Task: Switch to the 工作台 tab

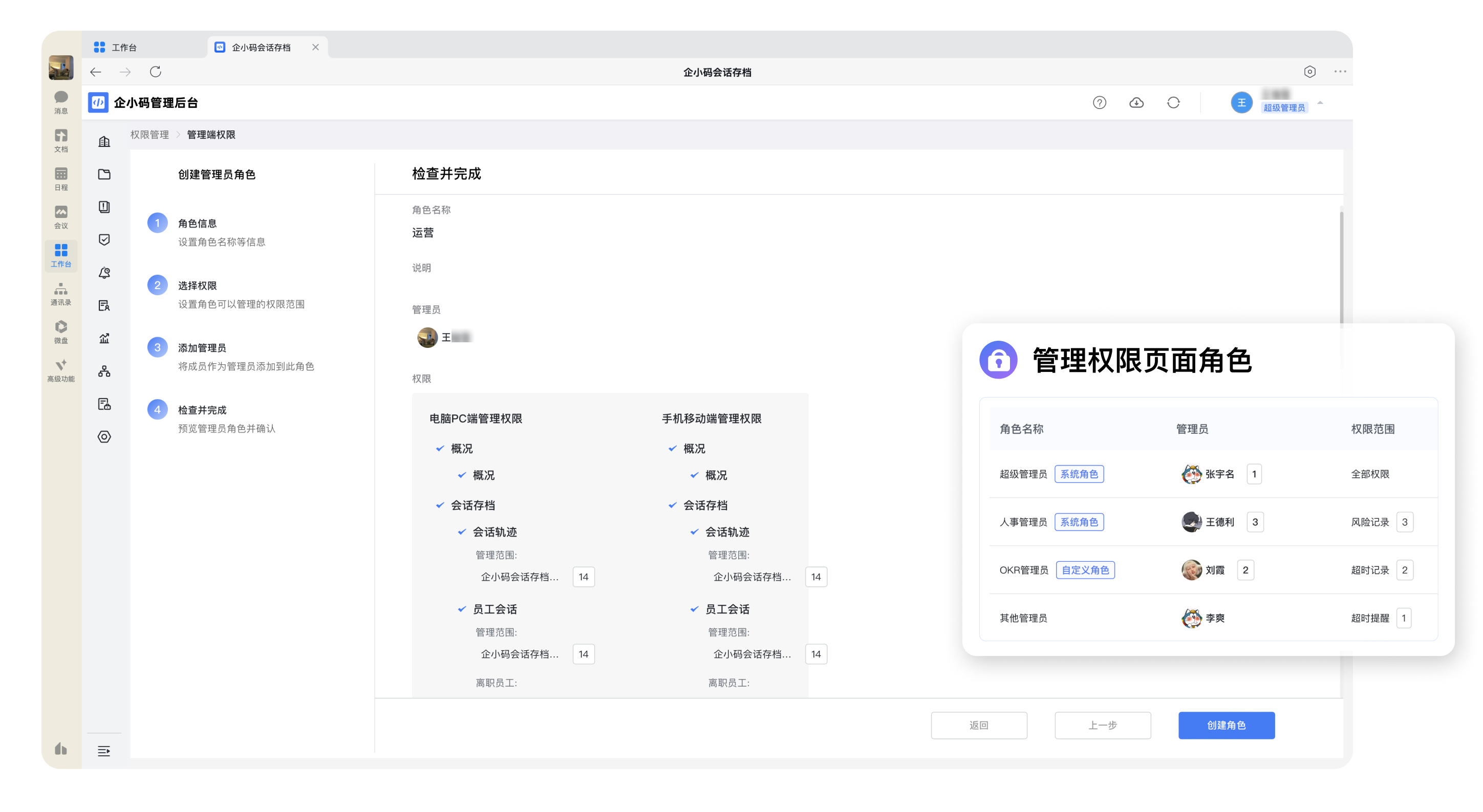Action: [x=116, y=47]
